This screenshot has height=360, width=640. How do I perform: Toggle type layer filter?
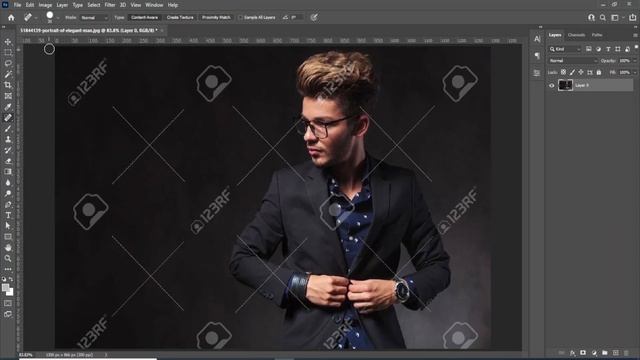tap(608, 49)
